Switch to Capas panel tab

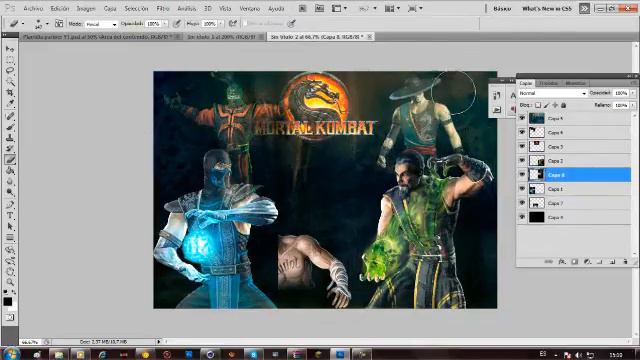click(526, 83)
